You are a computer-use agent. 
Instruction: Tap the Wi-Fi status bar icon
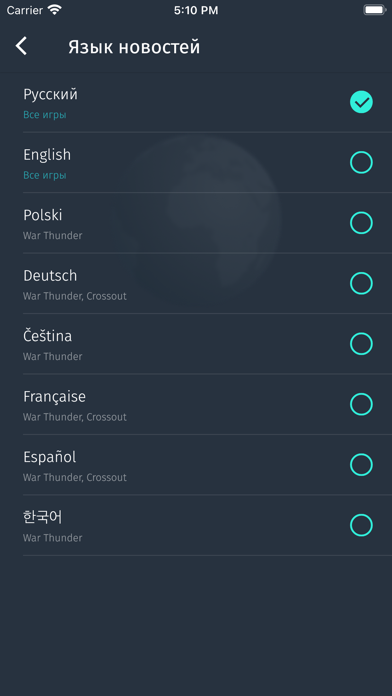point(55,10)
